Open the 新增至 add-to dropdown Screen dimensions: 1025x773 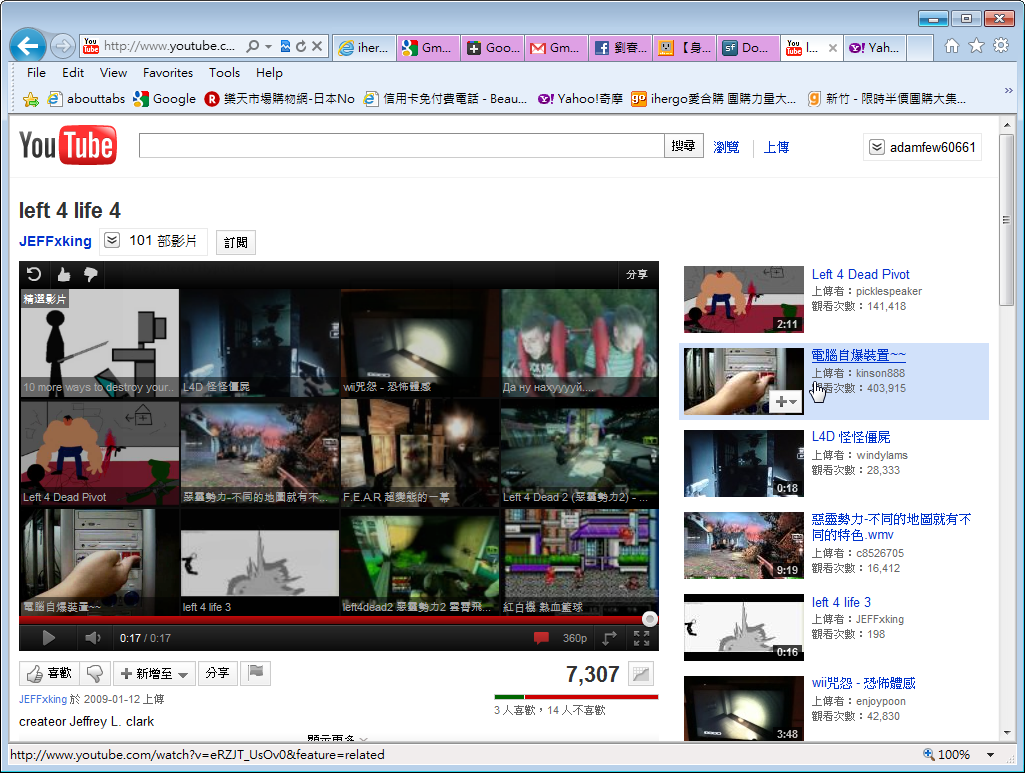(155, 673)
